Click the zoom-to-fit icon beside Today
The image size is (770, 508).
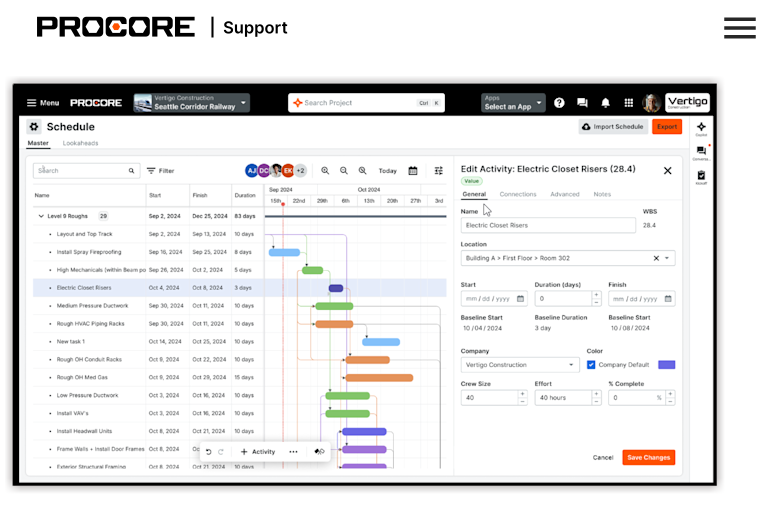362,170
